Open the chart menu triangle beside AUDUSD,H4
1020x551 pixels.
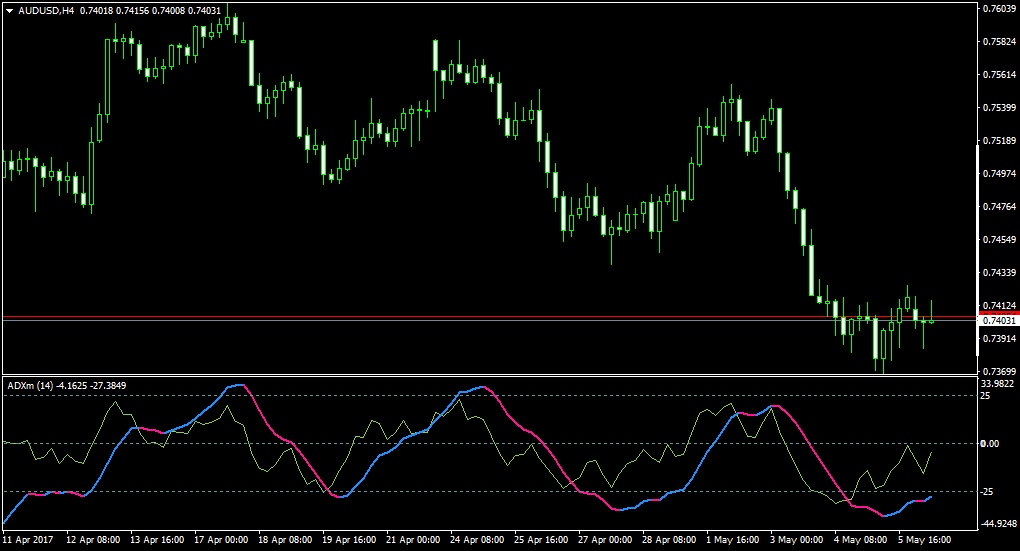tap(9, 11)
